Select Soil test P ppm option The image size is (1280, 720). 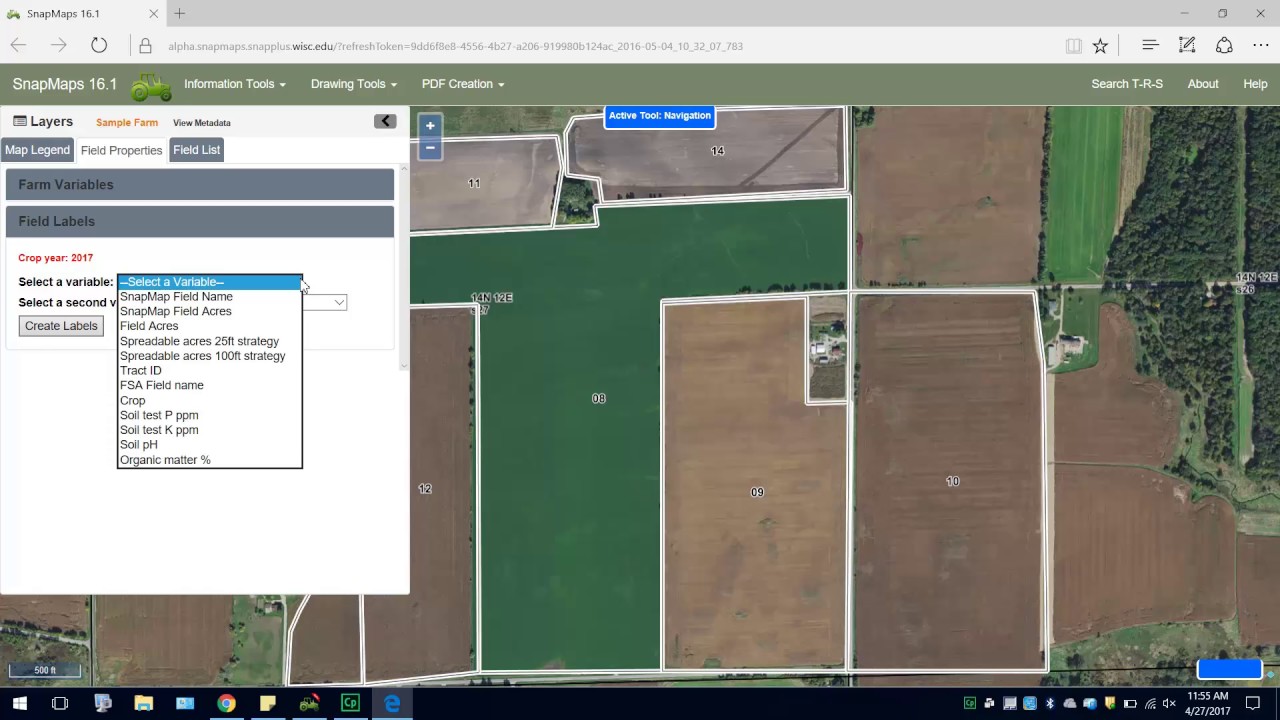coord(209,415)
